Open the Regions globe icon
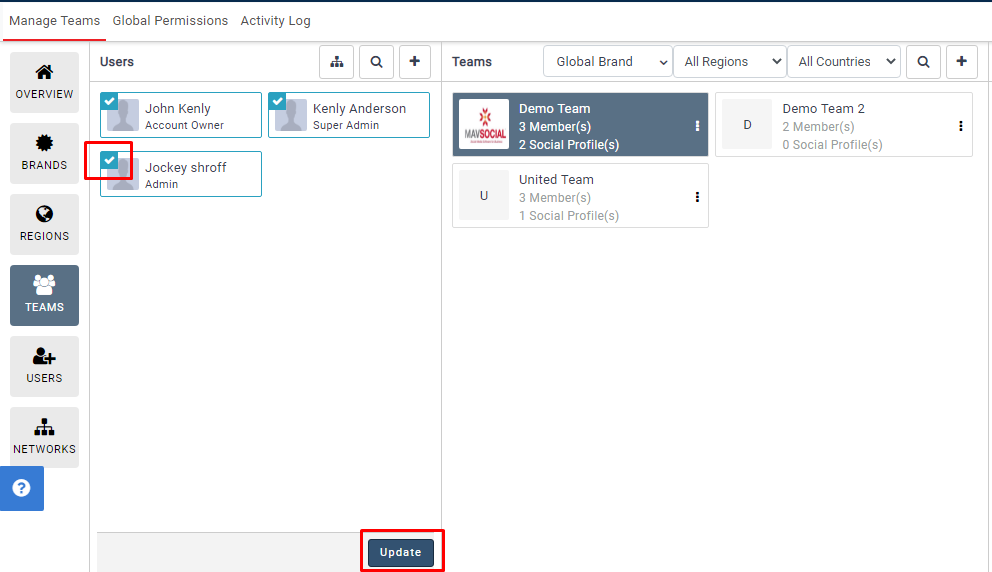The image size is (992, 572). 44,215
